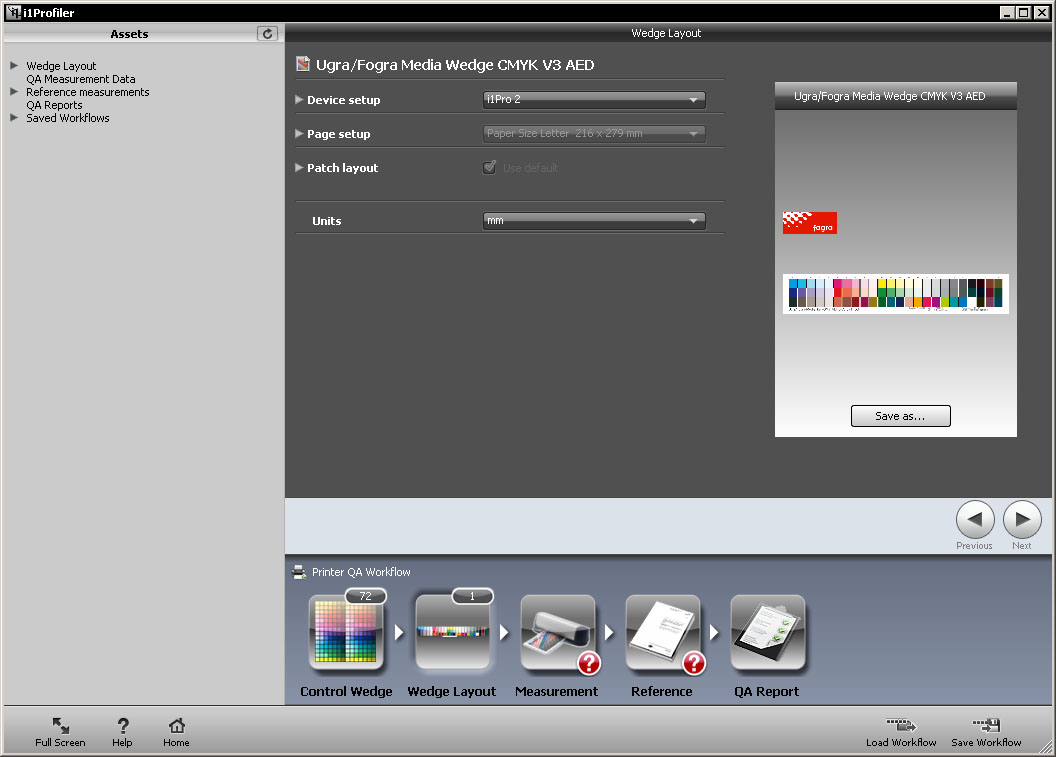Click the media wedge color strip preview

pos(896,294)
